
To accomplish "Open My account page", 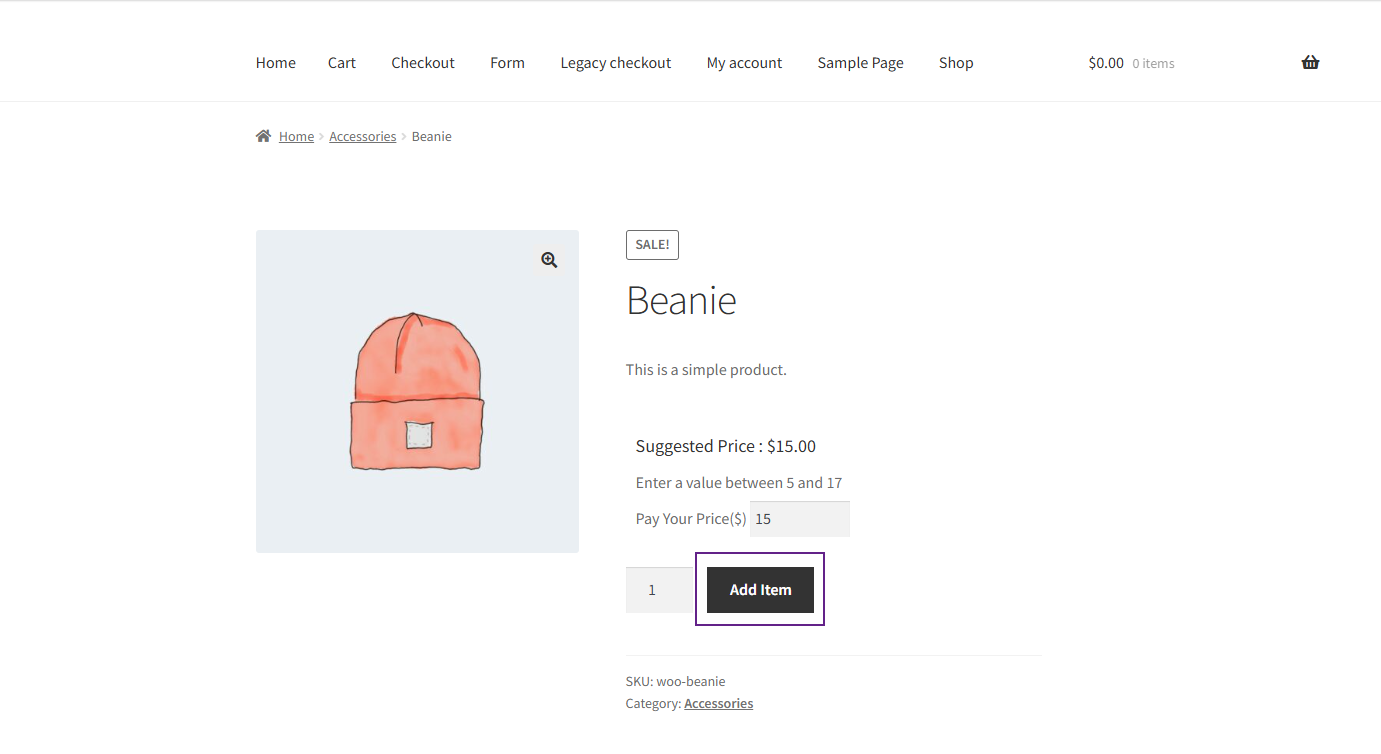I will 745,63.
